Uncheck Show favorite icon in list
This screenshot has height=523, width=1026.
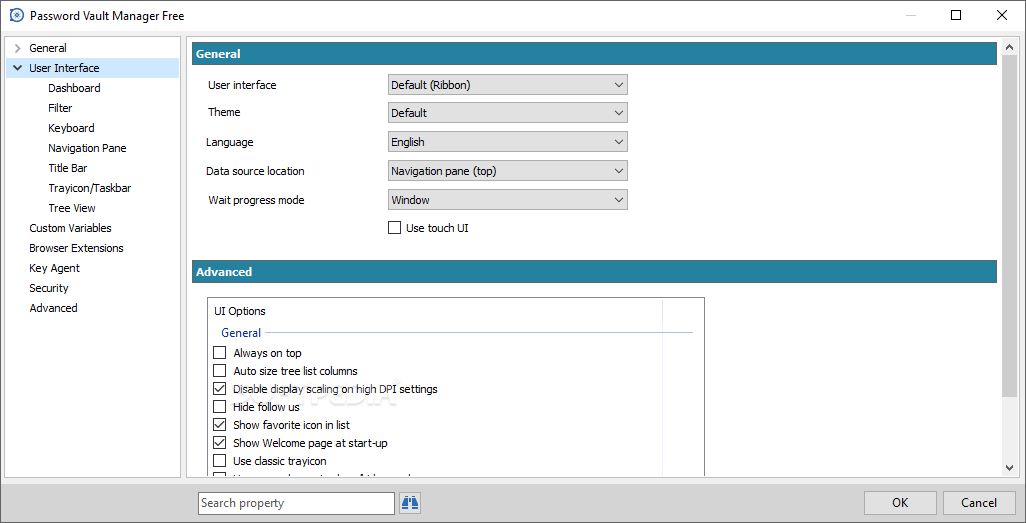click(220, 425)
